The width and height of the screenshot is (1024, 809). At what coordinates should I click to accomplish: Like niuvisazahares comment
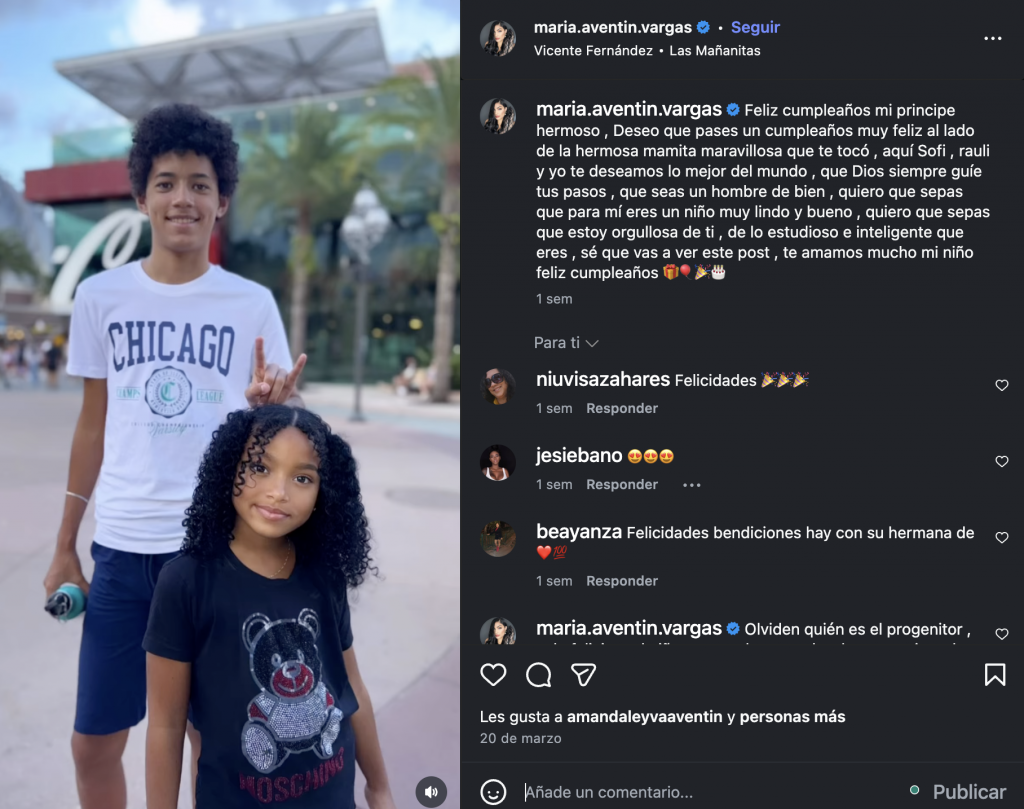1001,385
